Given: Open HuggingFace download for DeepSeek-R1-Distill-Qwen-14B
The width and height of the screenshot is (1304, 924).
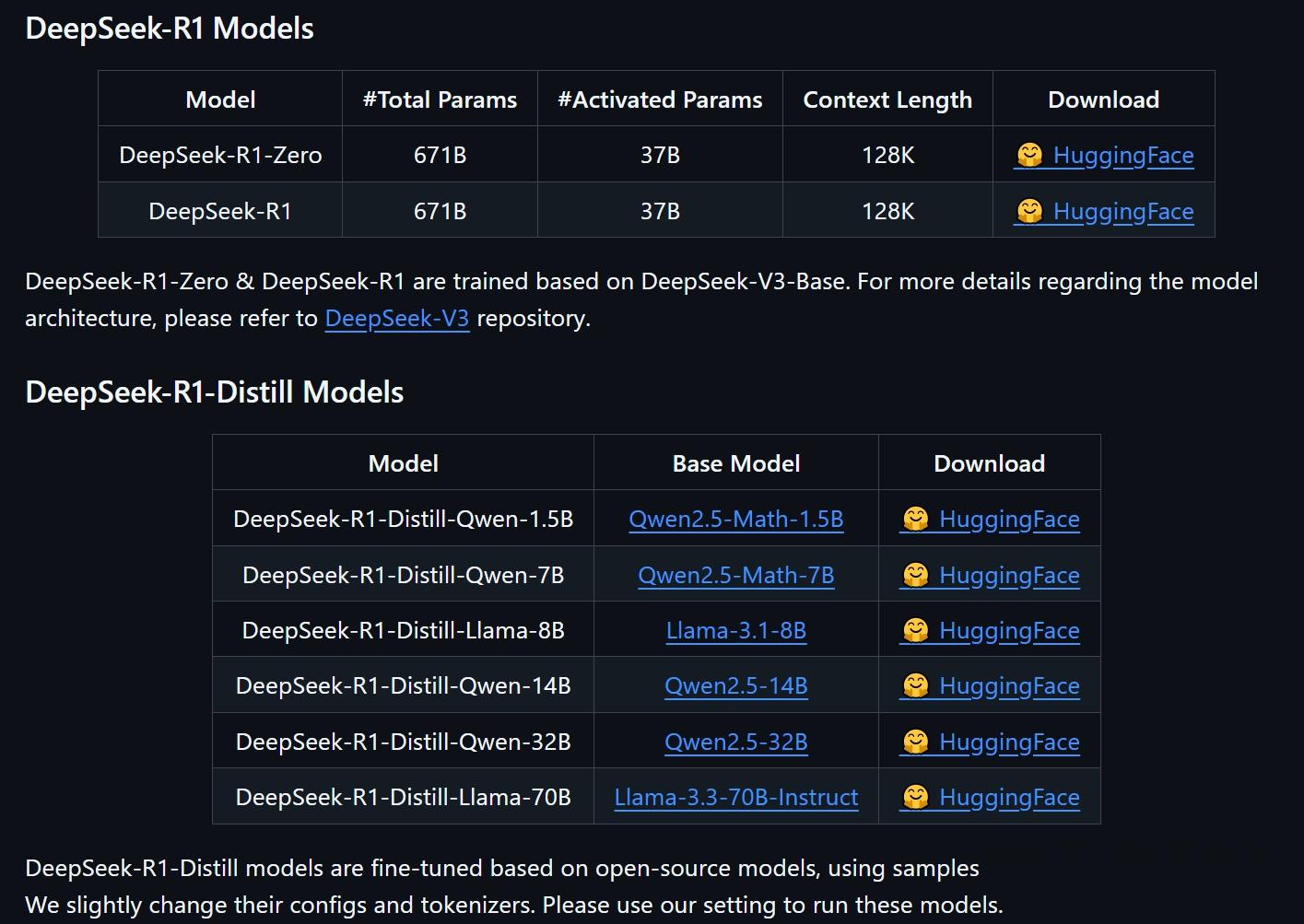Looking at the screenshot, I should (990, 686).
